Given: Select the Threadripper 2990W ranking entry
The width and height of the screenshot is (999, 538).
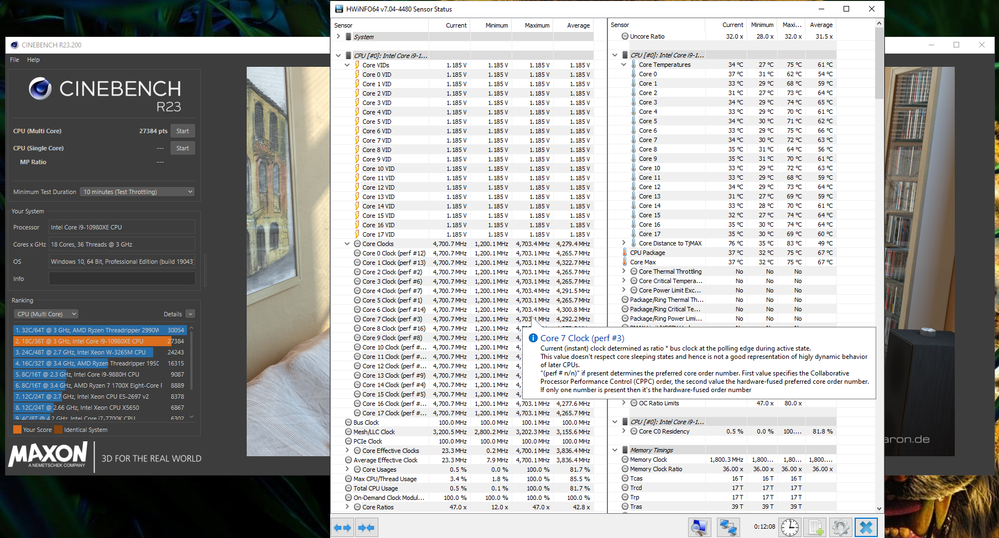Looking at the screenshot, I should coord(99,330).
